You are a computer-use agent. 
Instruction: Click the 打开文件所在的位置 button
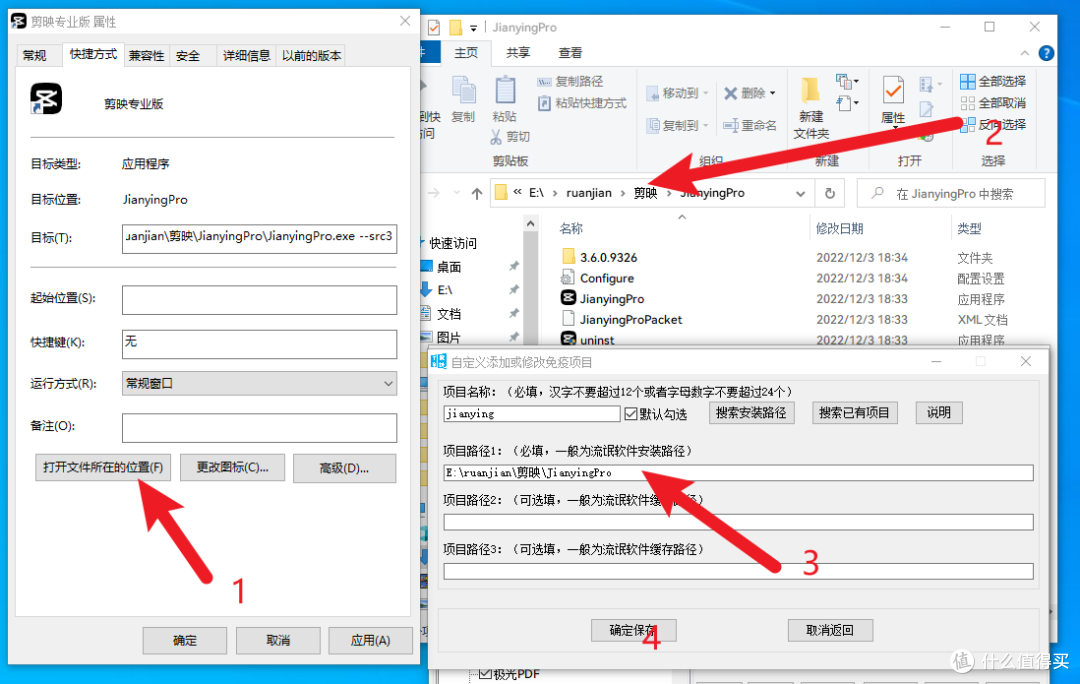point(103,467)
